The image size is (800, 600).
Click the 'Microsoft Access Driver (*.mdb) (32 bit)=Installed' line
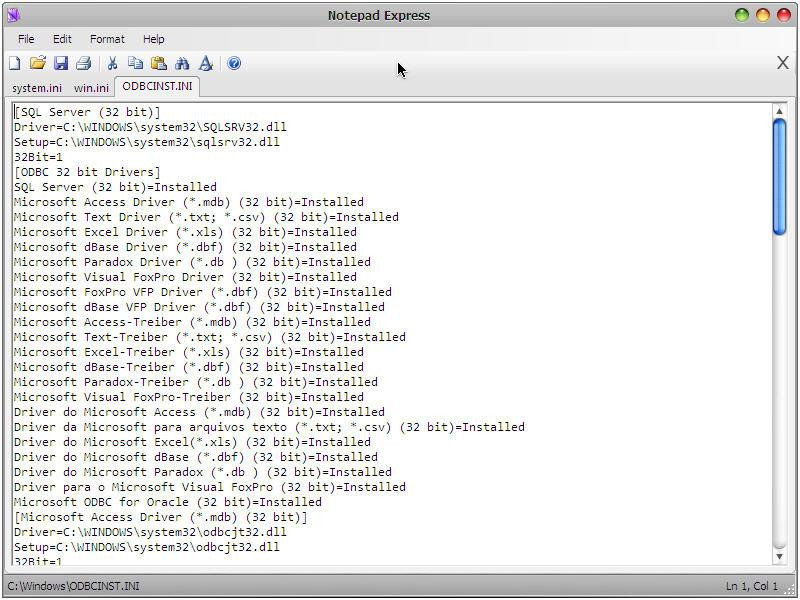point(189,202)
